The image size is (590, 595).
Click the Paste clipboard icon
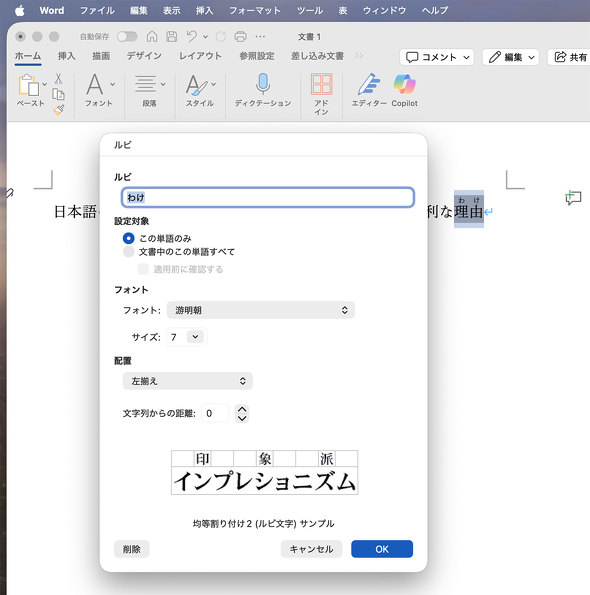pyautogui.click(x=29, y=85)
